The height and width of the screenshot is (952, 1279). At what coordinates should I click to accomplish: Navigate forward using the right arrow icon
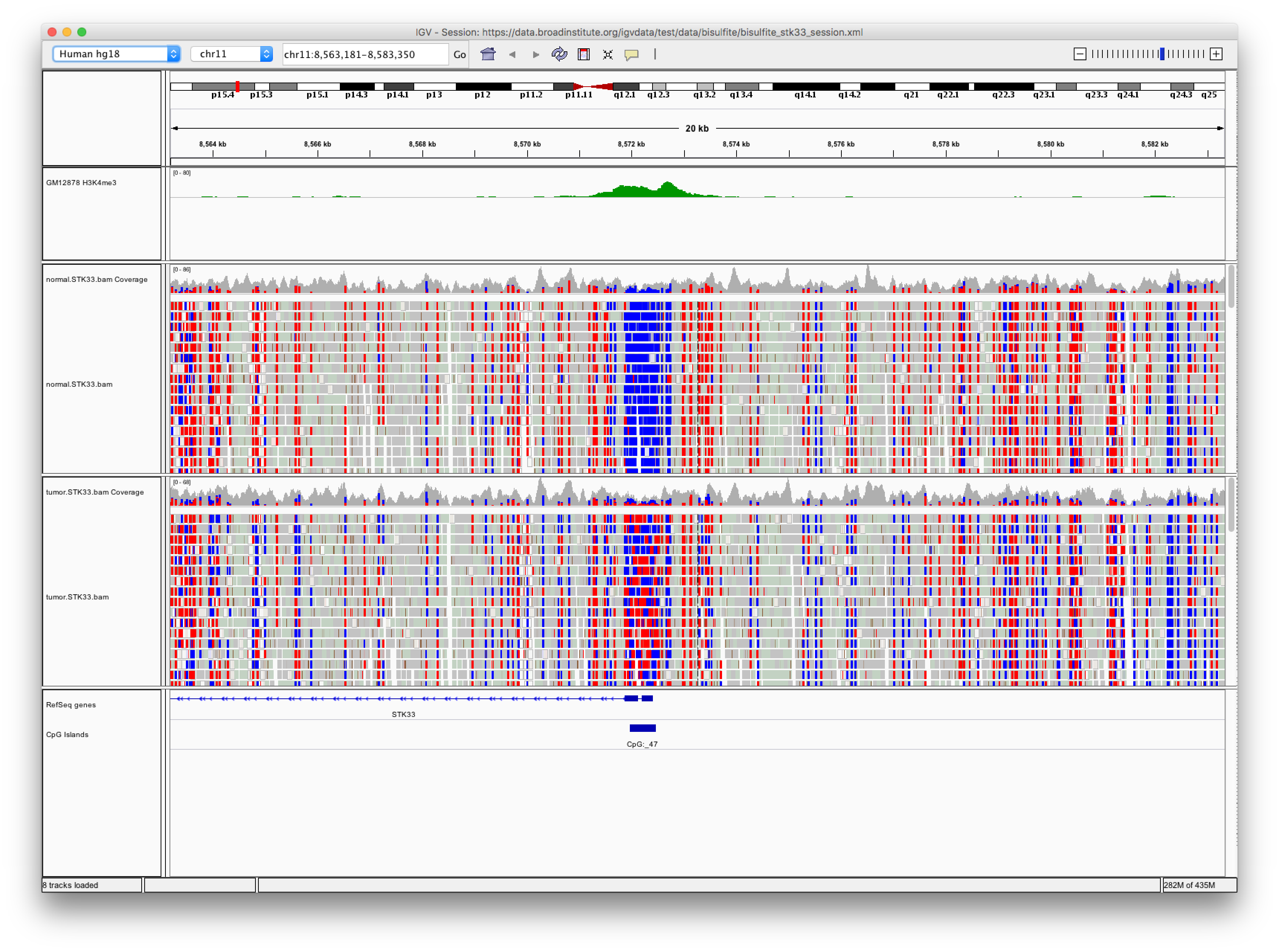(x=535, y=54)
